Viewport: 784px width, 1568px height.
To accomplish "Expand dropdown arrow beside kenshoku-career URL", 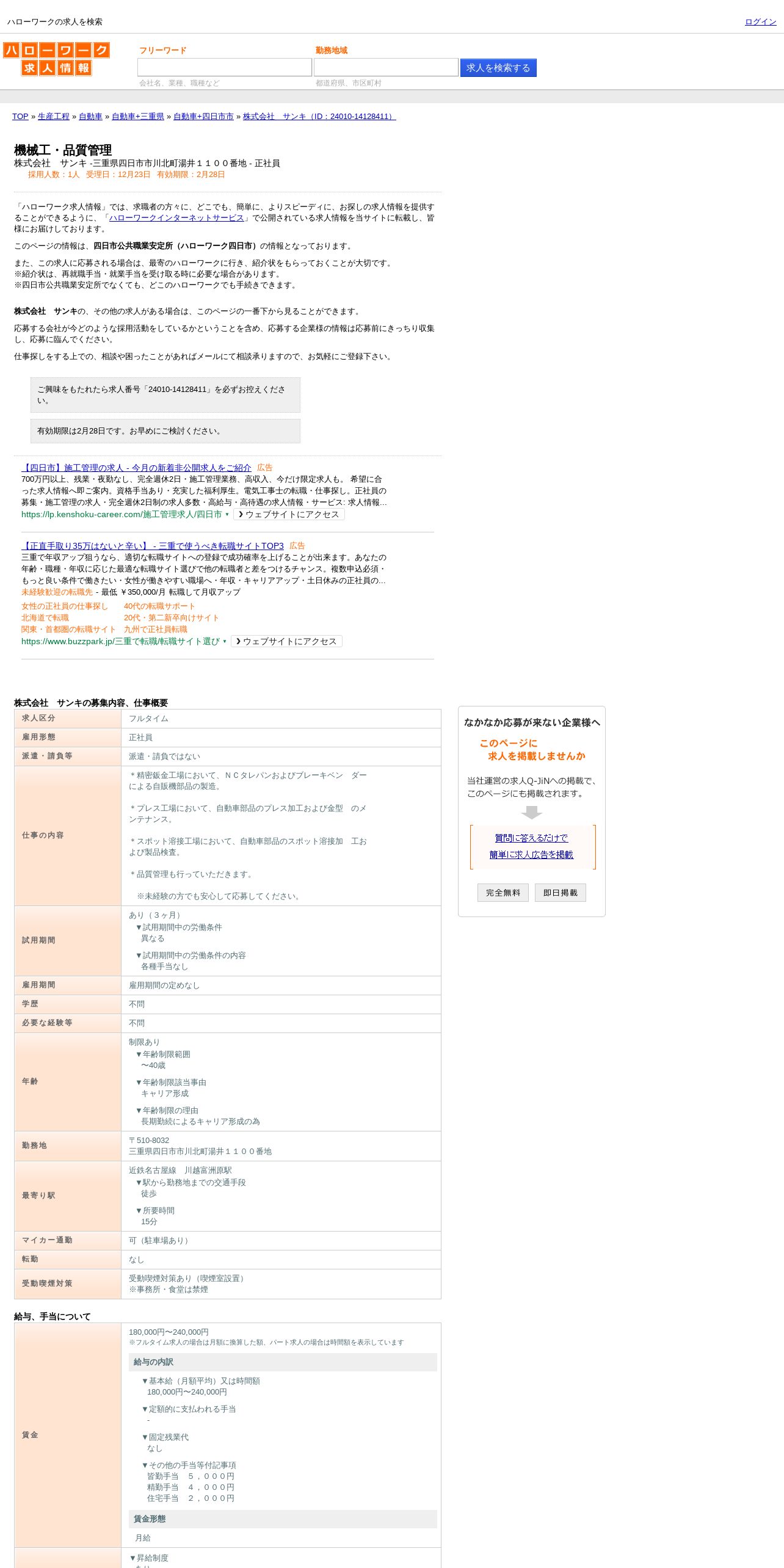I will click(x=227, y=515).
